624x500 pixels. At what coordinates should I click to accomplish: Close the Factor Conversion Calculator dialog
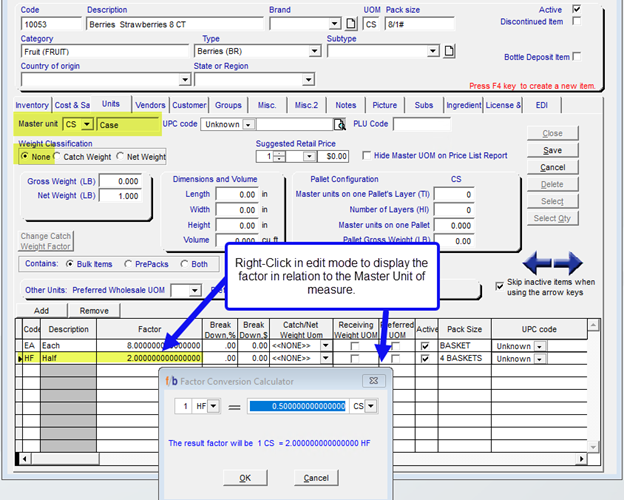(x=373, y=380)
